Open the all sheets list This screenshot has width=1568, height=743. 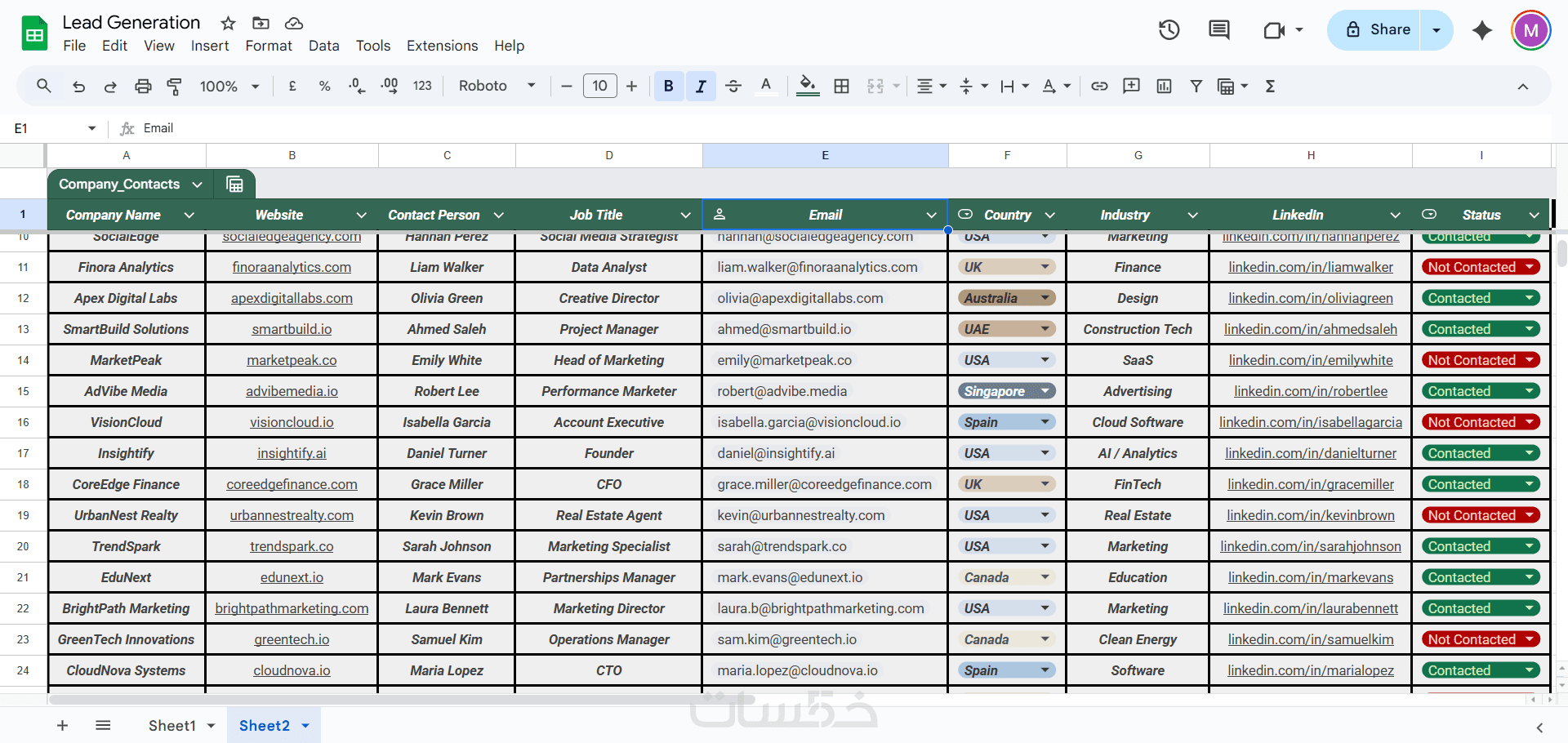click(x=103, y=725)
